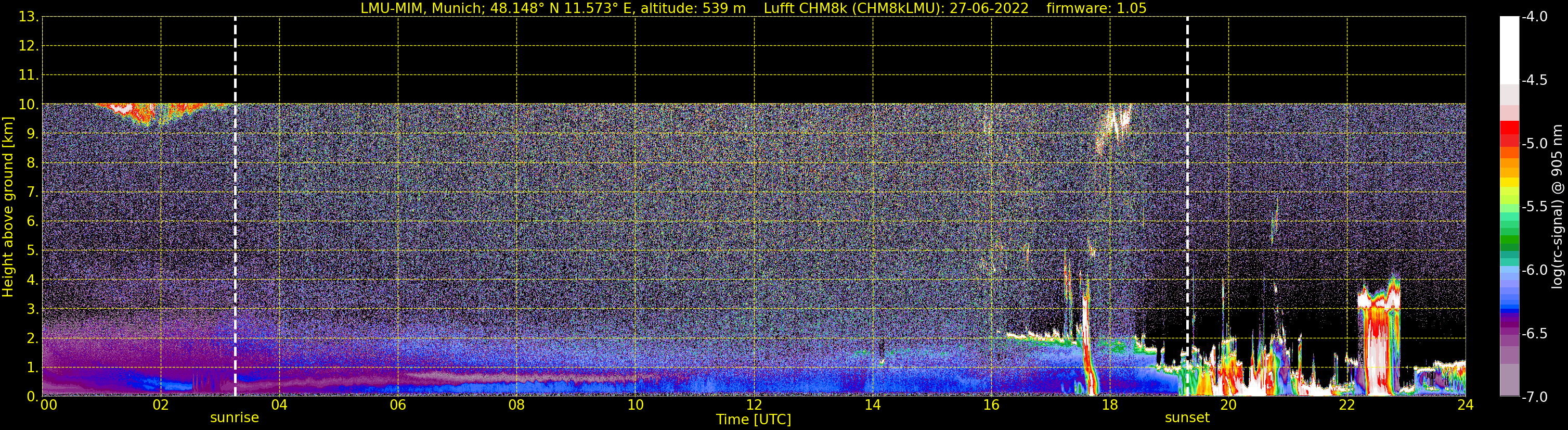This screenshot has height=430, width=1568.
Task: Click height axis tick label '6.'
Action: 32,222
